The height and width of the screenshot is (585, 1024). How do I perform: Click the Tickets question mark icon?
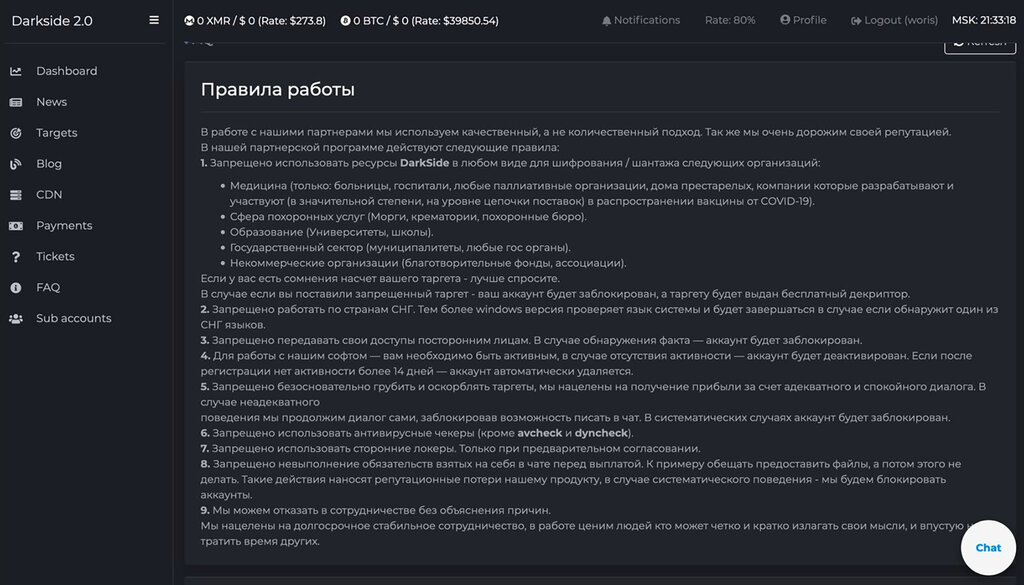(x=16, y=257)
